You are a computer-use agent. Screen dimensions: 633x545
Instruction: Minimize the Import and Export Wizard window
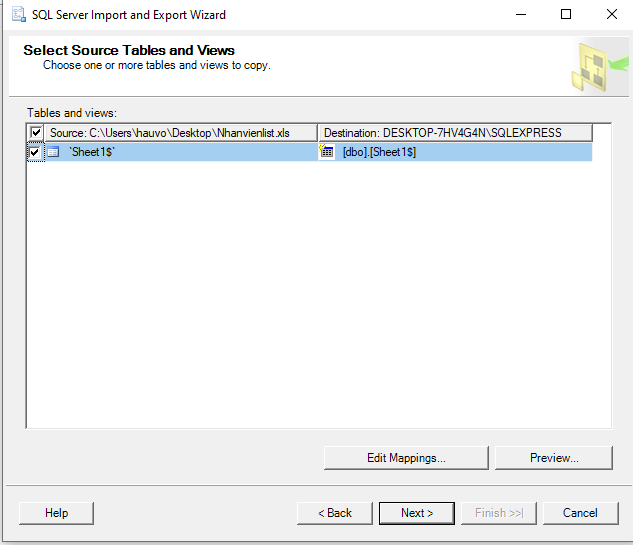(519, 15)
